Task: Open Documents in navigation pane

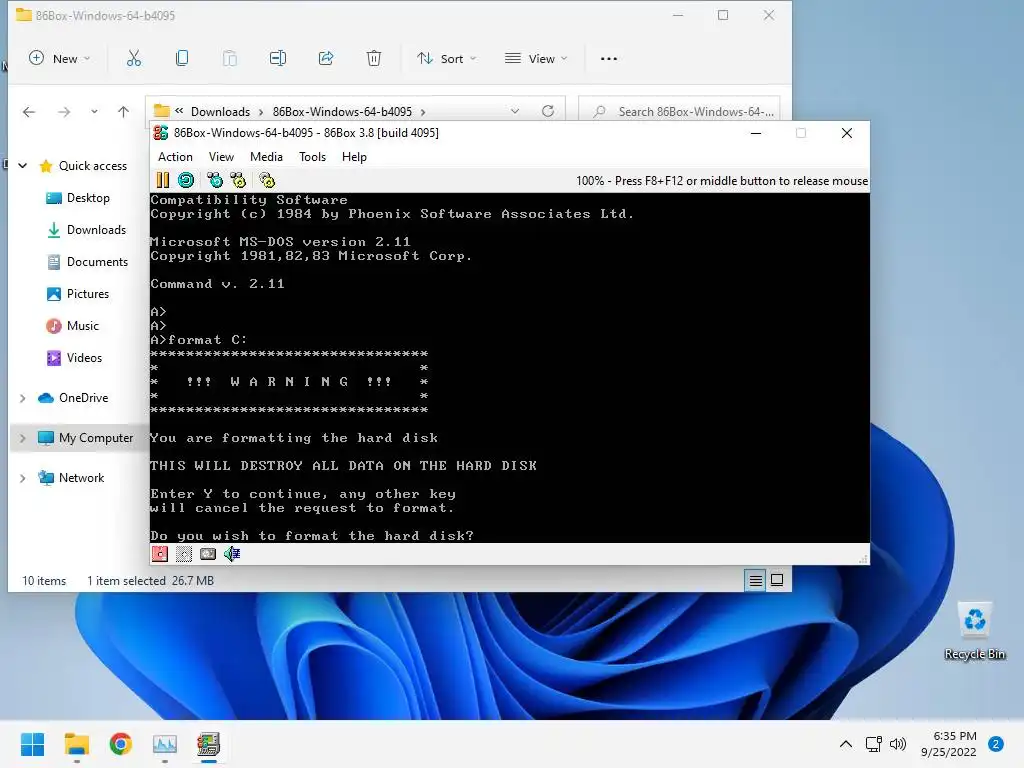Action: [x=97, y=262]
